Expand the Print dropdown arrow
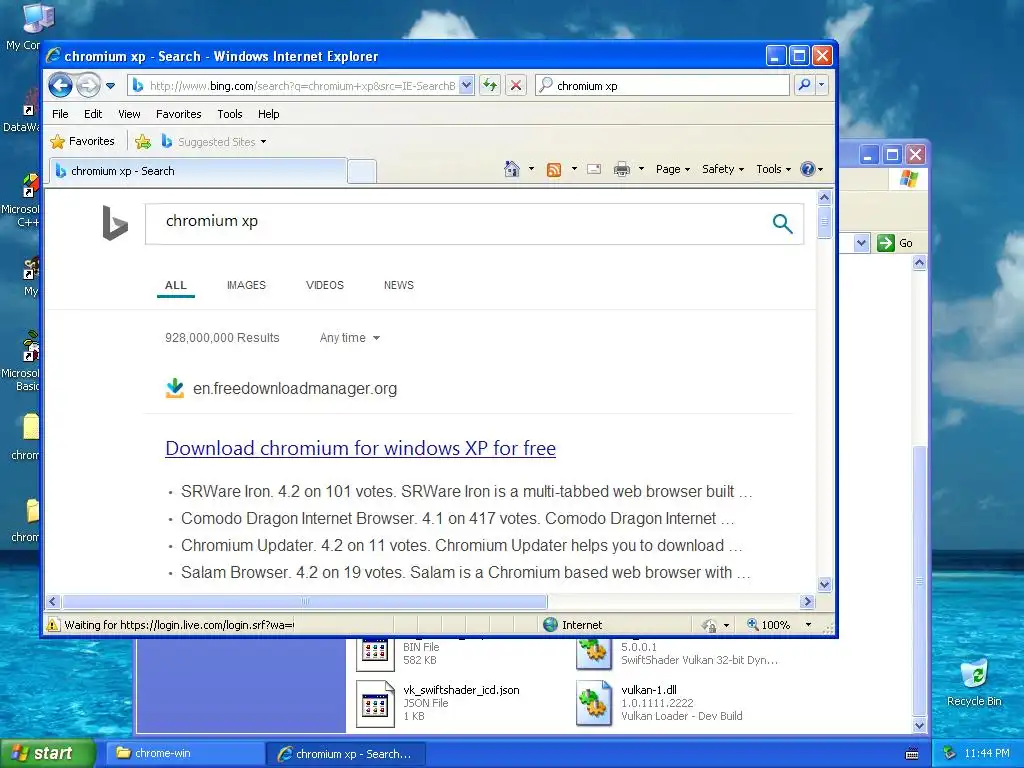 click(641, 169)
